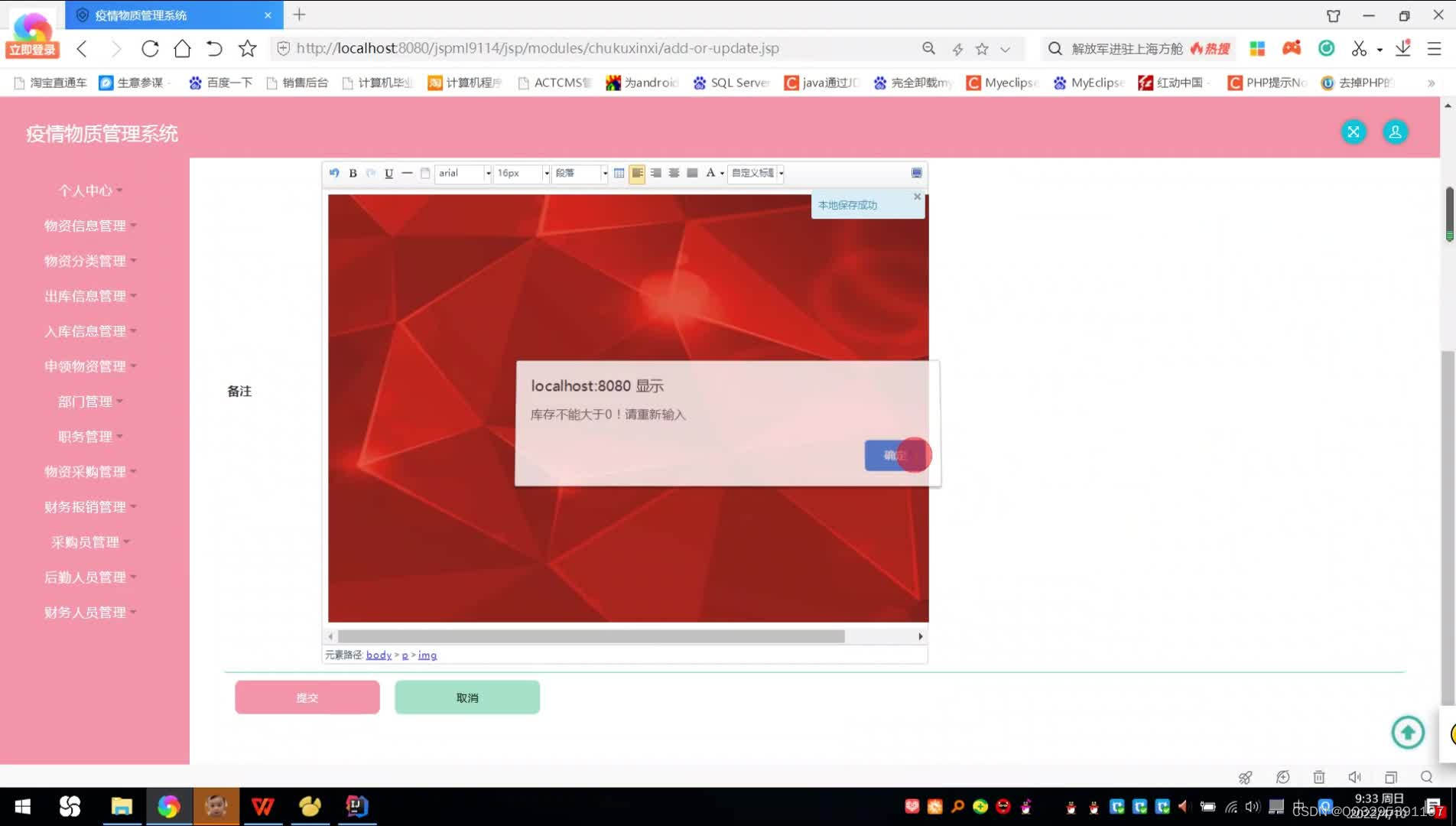Click the browser downloads icon
The height and width of the screenshot is (826, 1456).
[x=1402, y=49]
